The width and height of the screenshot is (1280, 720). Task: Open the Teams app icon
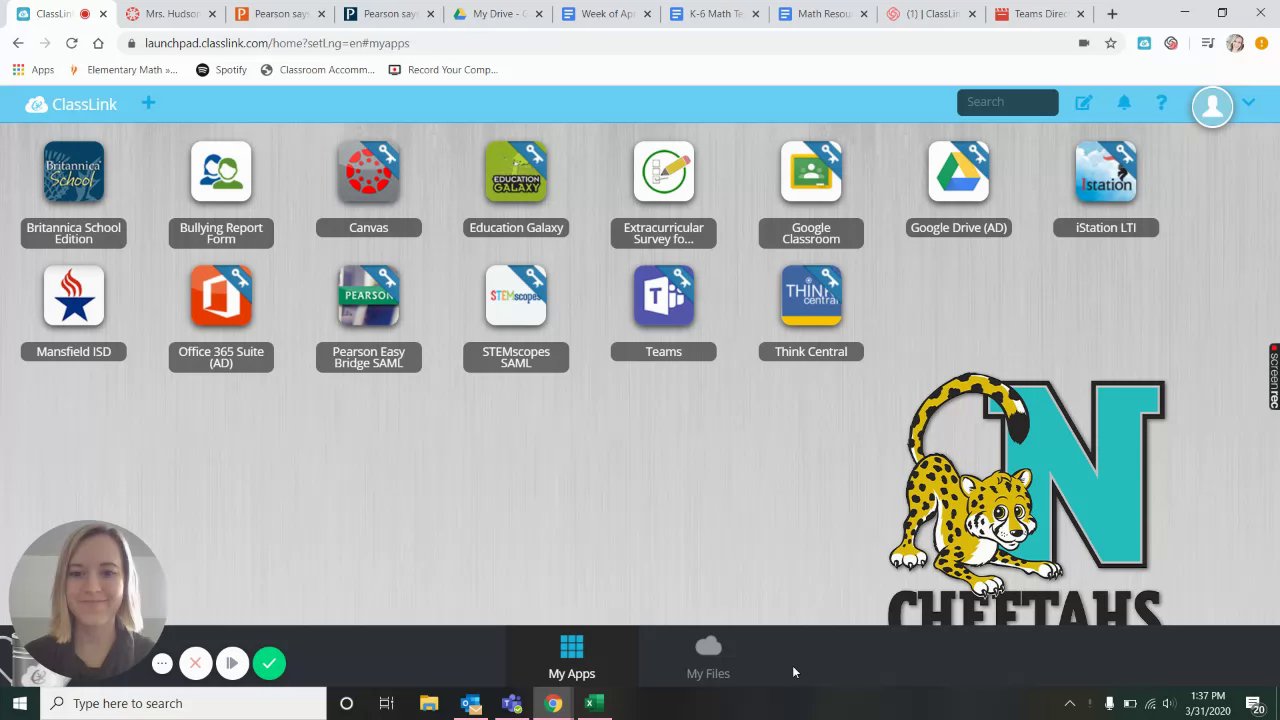point(664,296)
